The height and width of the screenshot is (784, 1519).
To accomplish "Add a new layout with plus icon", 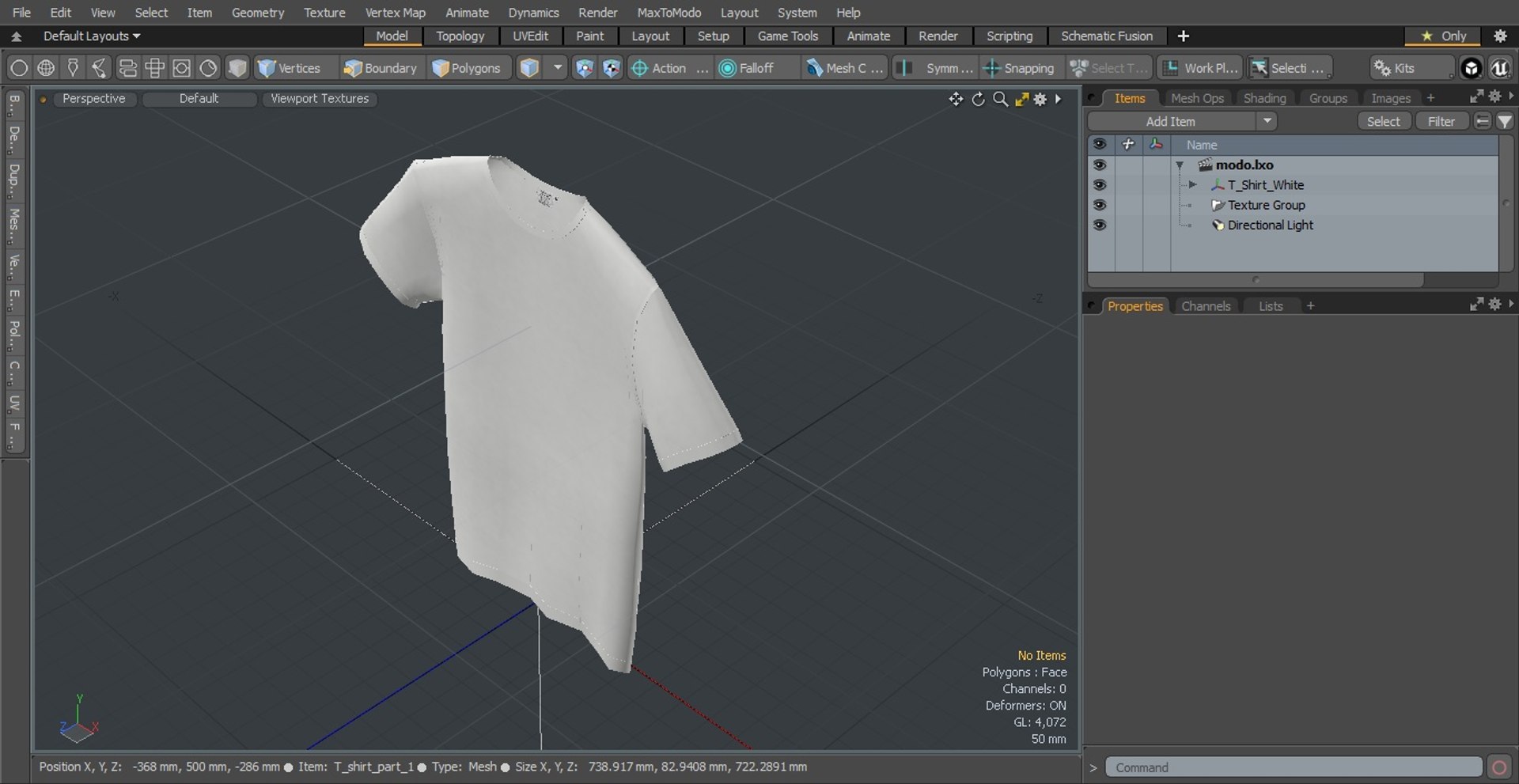I will 1184,36.
